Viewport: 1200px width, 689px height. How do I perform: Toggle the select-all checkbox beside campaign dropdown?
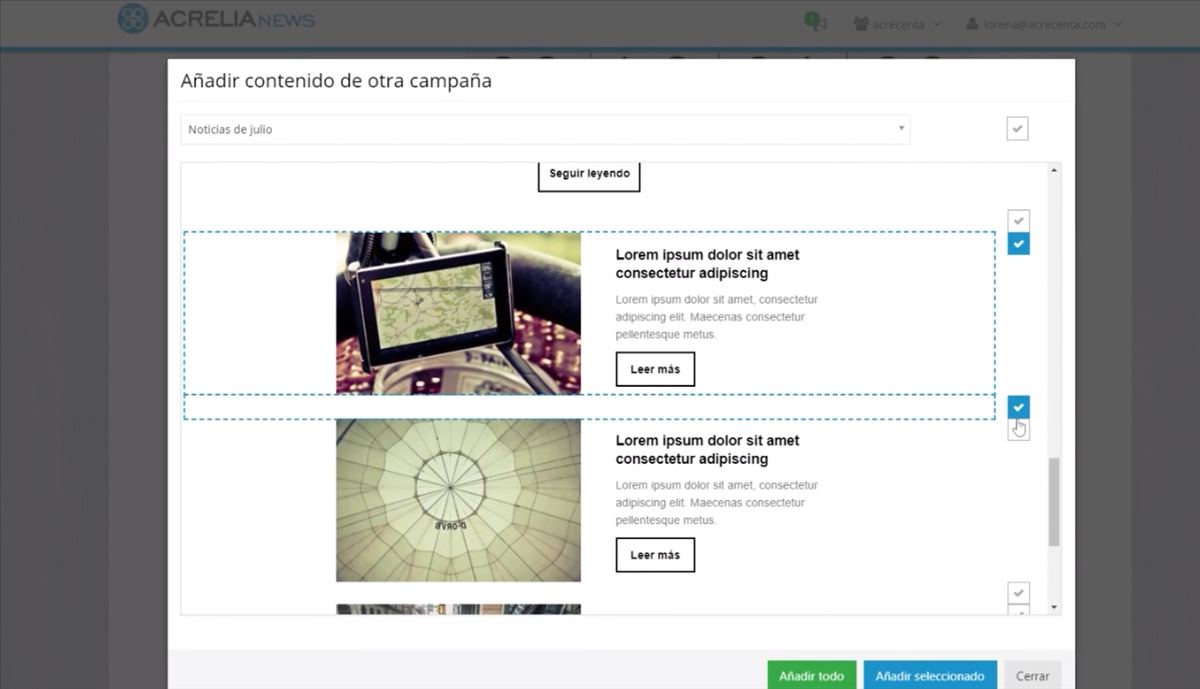(x=1017, y=129)
